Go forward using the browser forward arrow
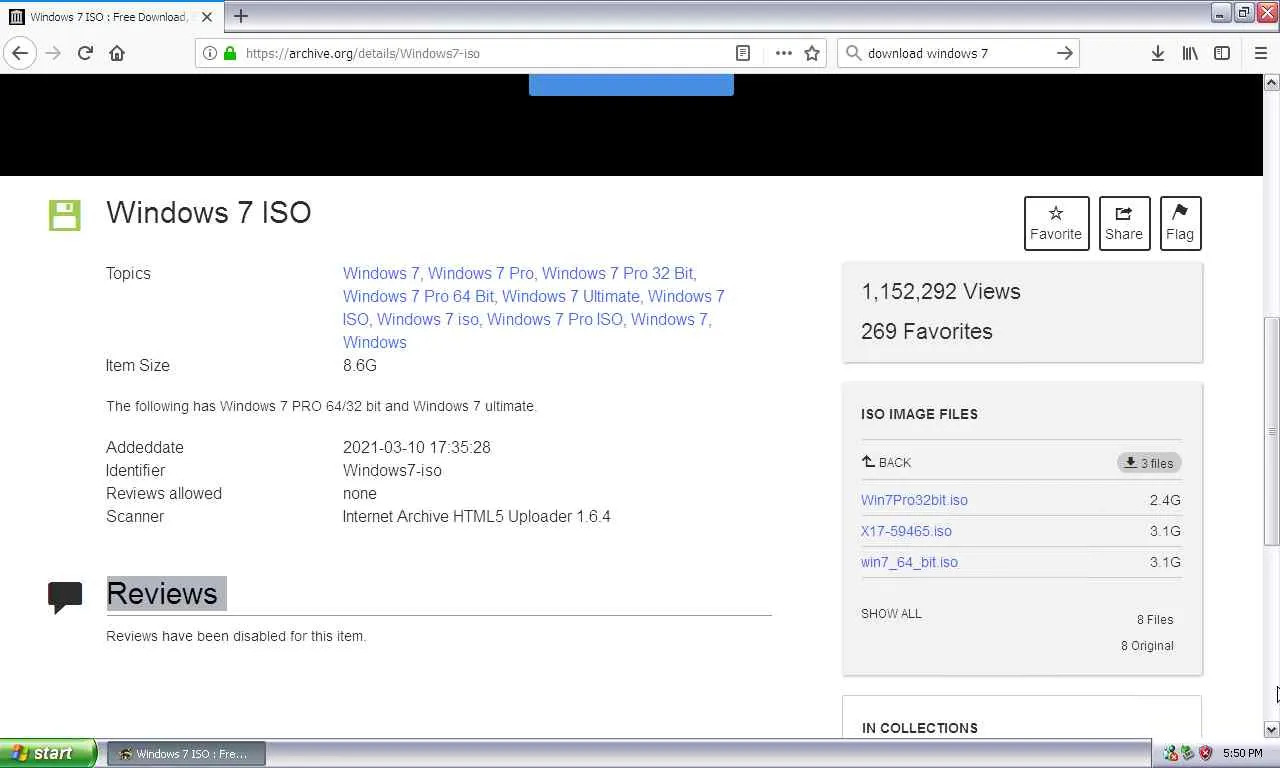1280x768 pixels. tap(53, 53)
